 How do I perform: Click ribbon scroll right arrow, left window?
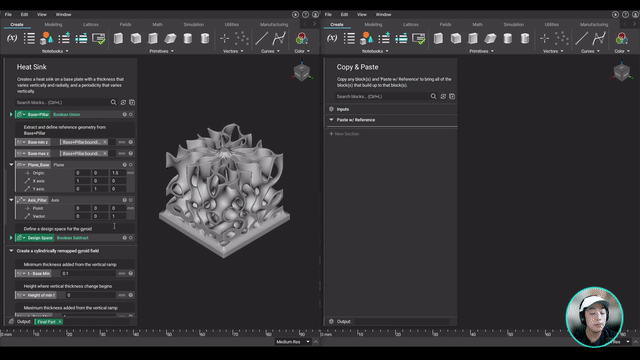314,24
